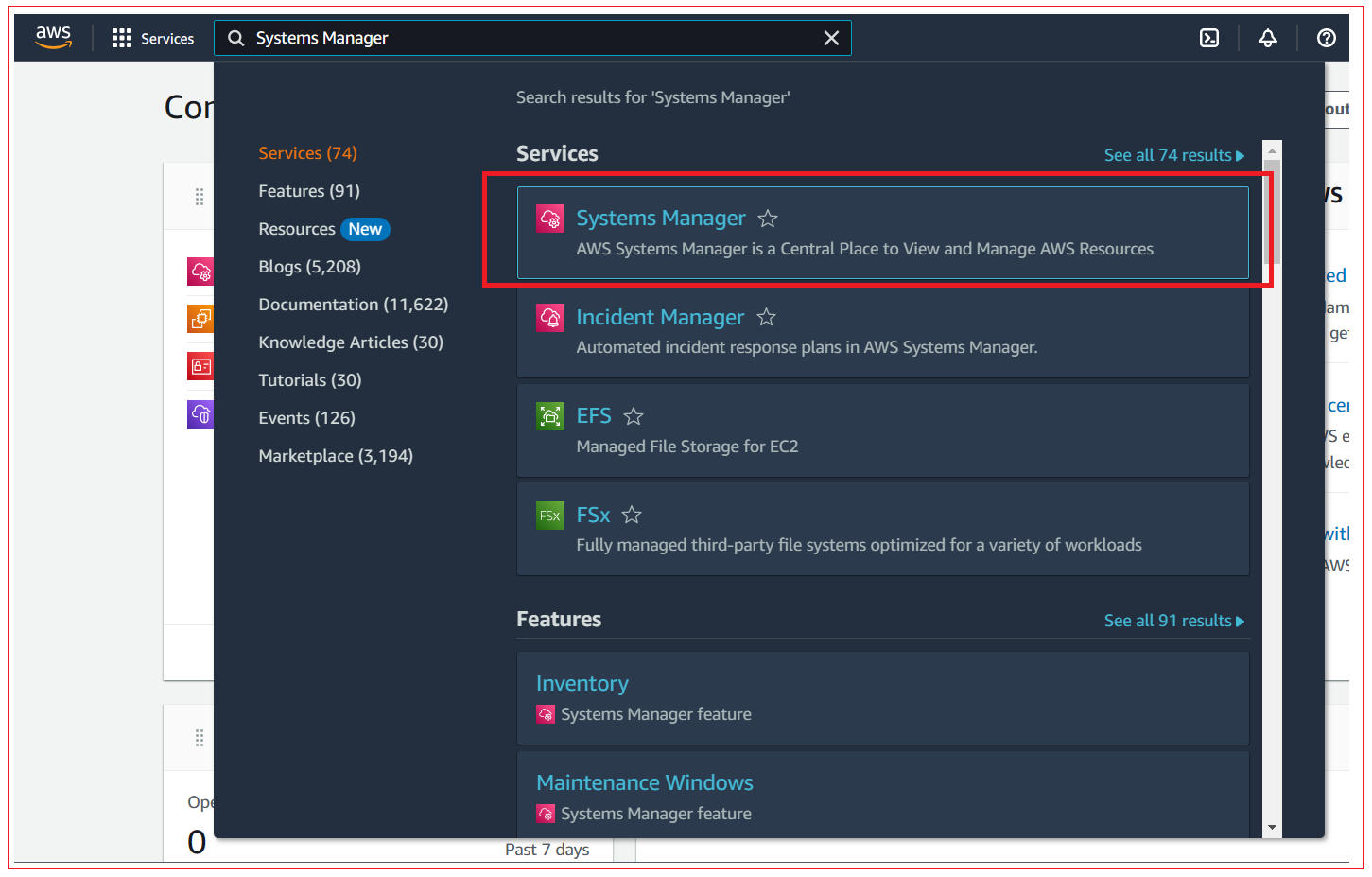Filter results by Tutorials (30)

[x=310, y=380]
